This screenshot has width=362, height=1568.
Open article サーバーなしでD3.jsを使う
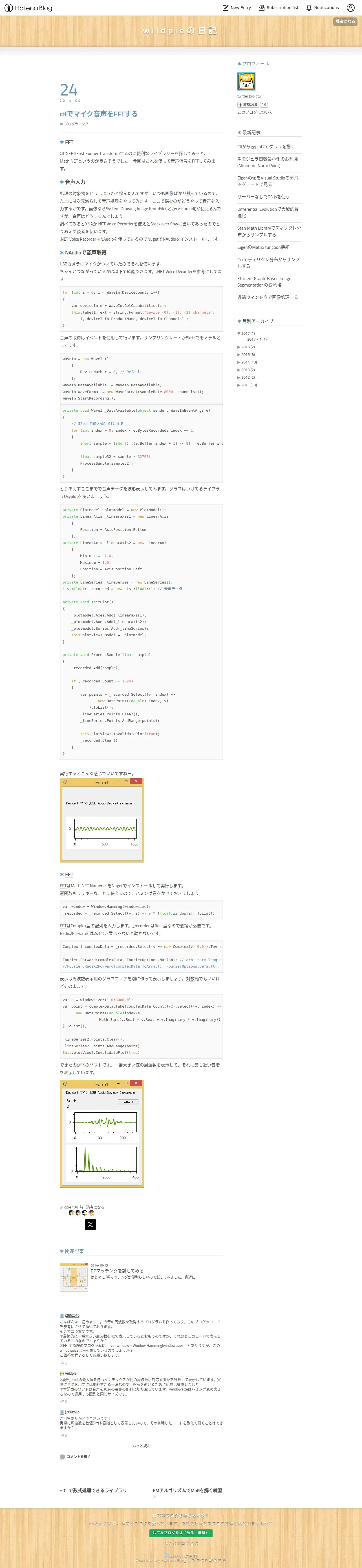[x=263, y=197]
